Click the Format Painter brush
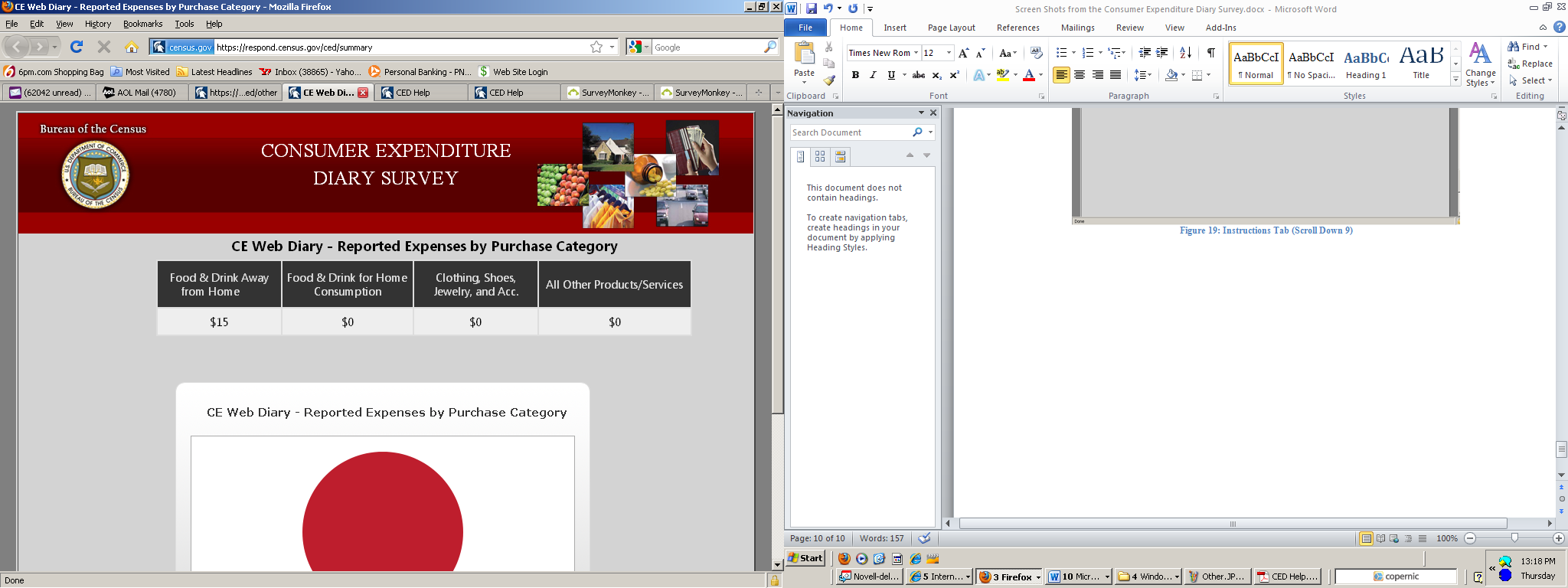Screen dimensions: 1568x588 coord(829,80)
